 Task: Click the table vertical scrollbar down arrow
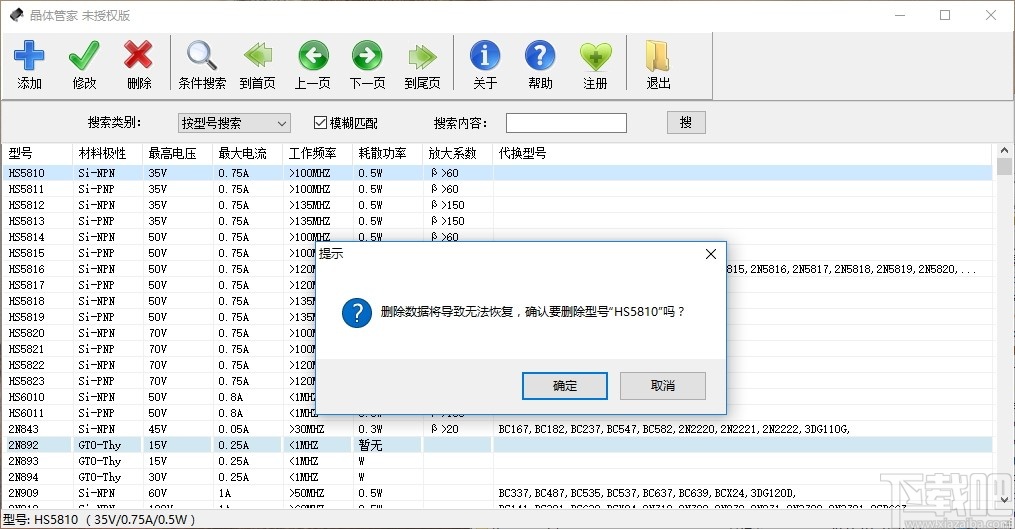click(1004, 499)
